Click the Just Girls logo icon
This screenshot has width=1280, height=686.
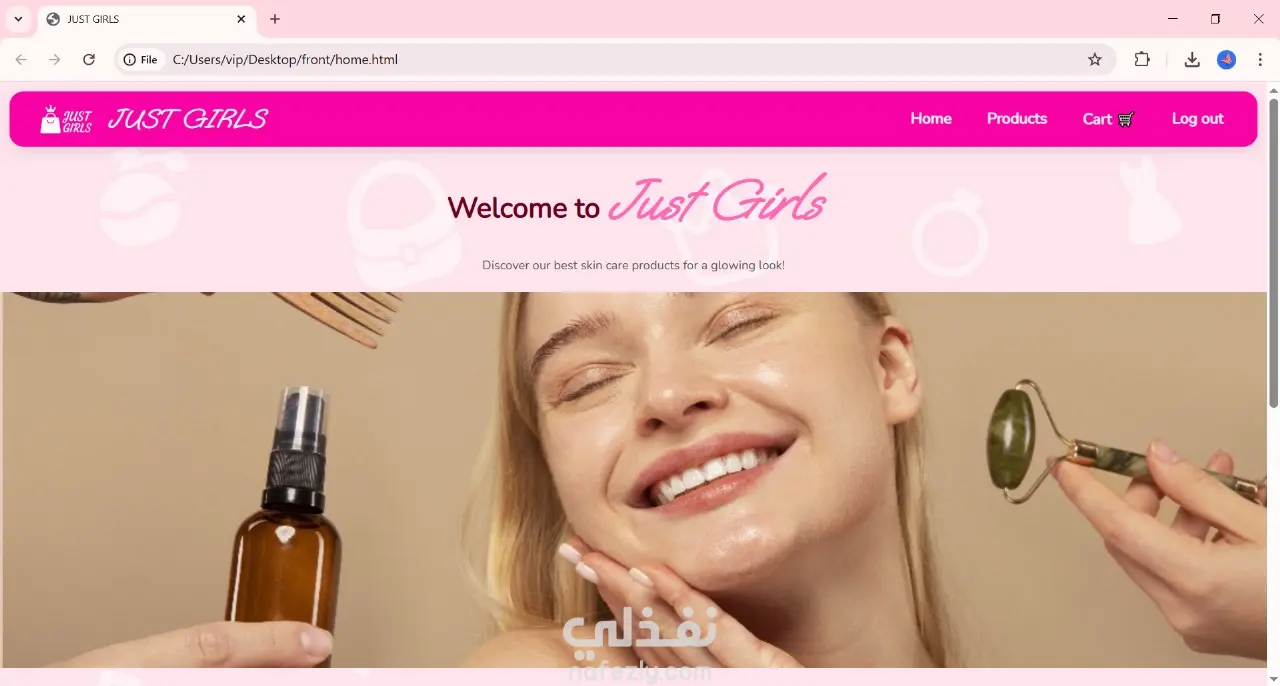(66, 119)
